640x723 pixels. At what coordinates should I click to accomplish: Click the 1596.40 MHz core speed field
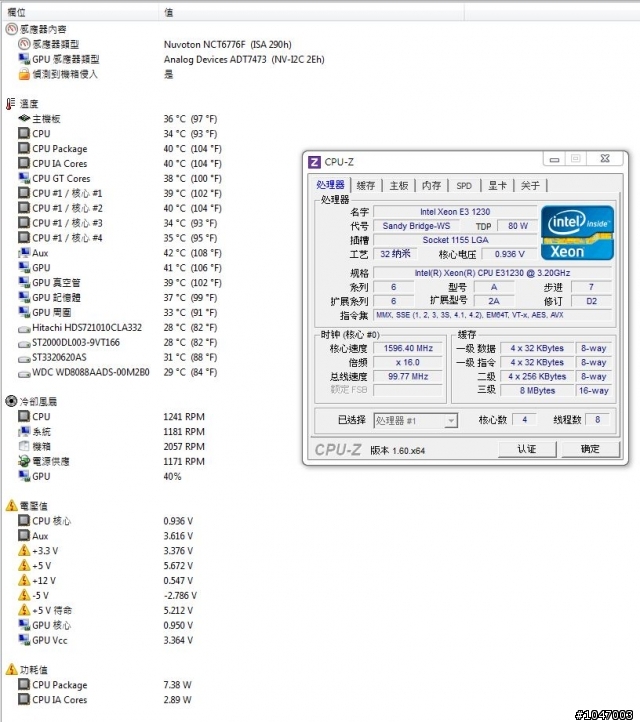point(408,348)
